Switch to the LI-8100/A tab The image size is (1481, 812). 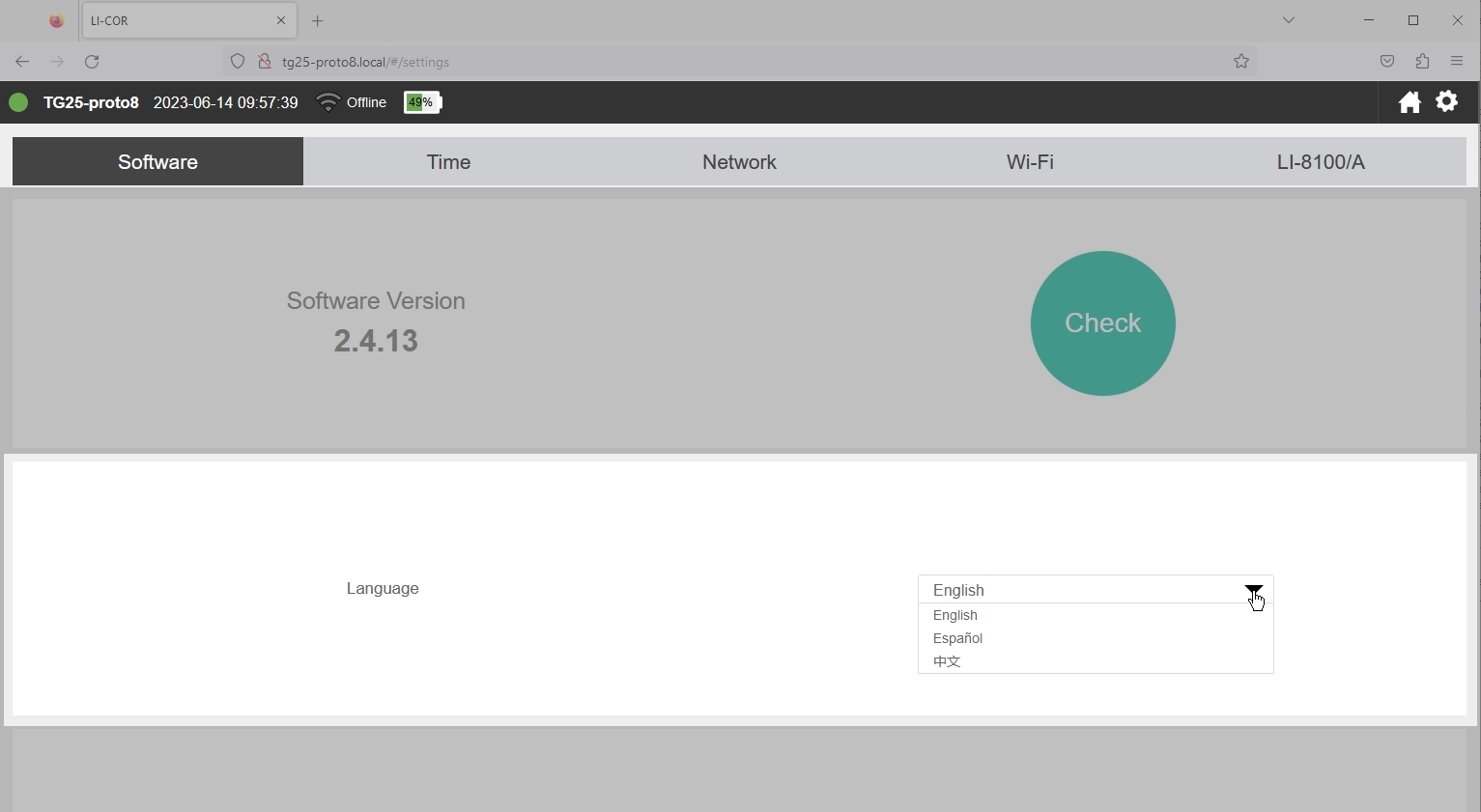(1321, 162)
